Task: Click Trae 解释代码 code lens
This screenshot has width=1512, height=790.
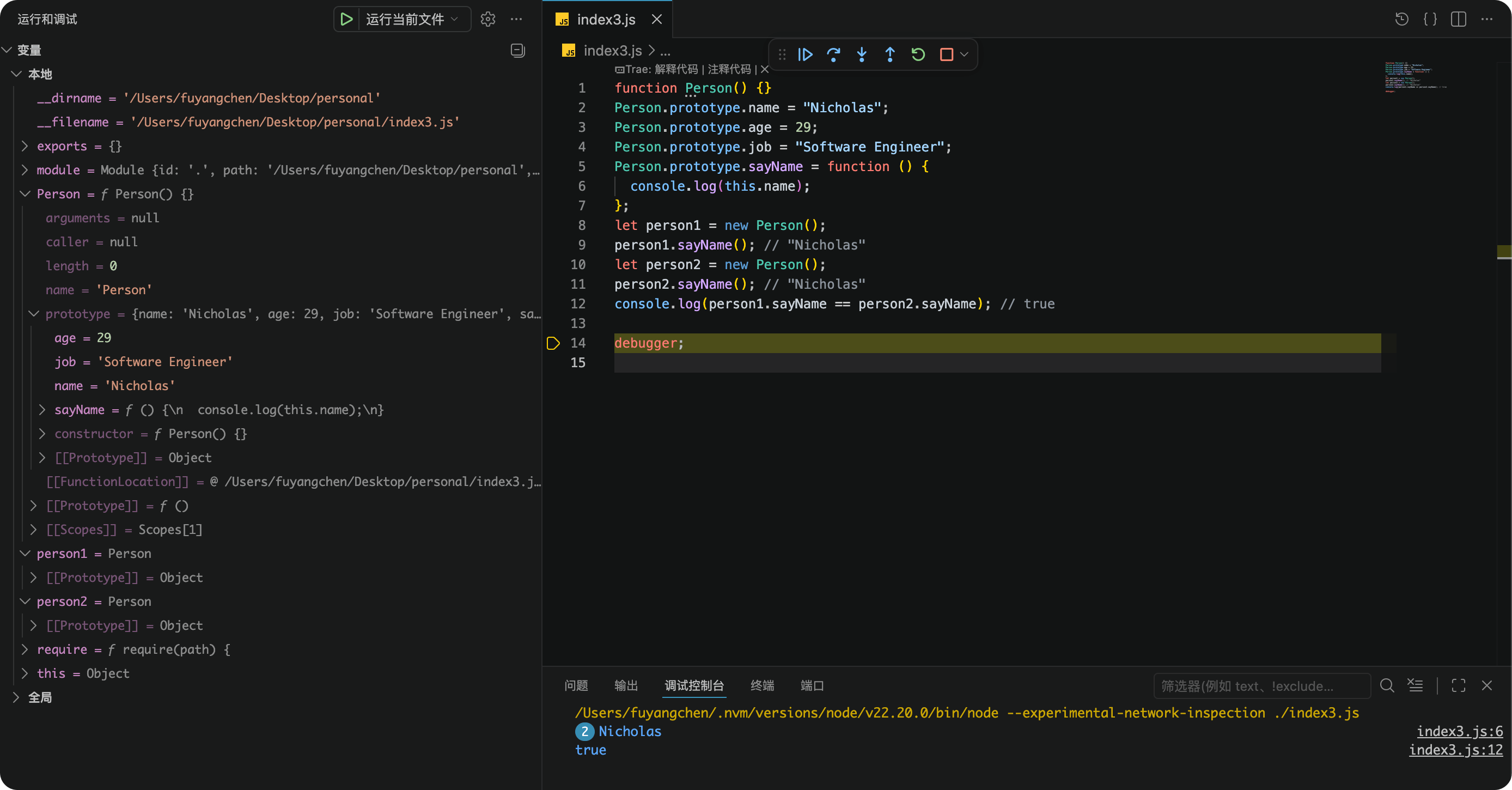Action: (x=676, y=69)
